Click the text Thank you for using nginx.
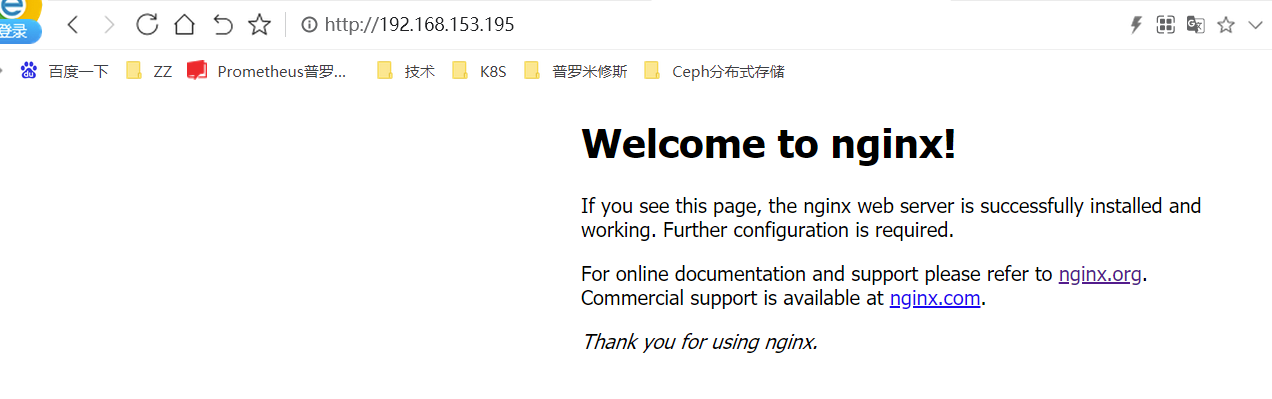1272x399 pixels. tap(700, 342)
